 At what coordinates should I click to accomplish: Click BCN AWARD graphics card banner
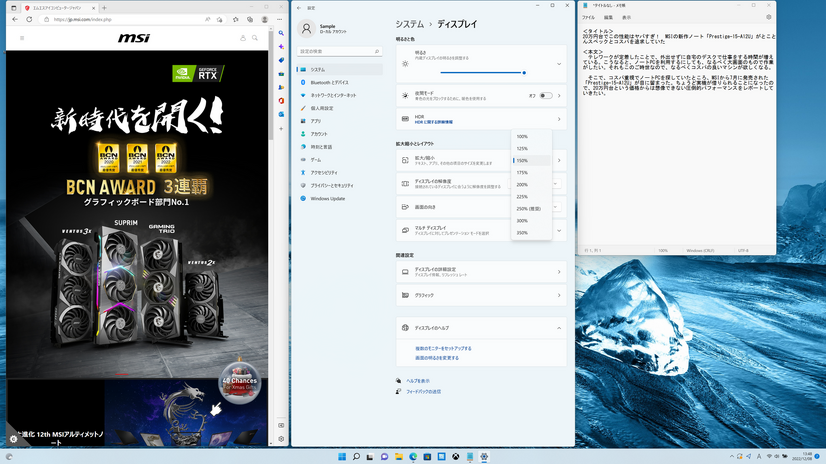[137, 213]
